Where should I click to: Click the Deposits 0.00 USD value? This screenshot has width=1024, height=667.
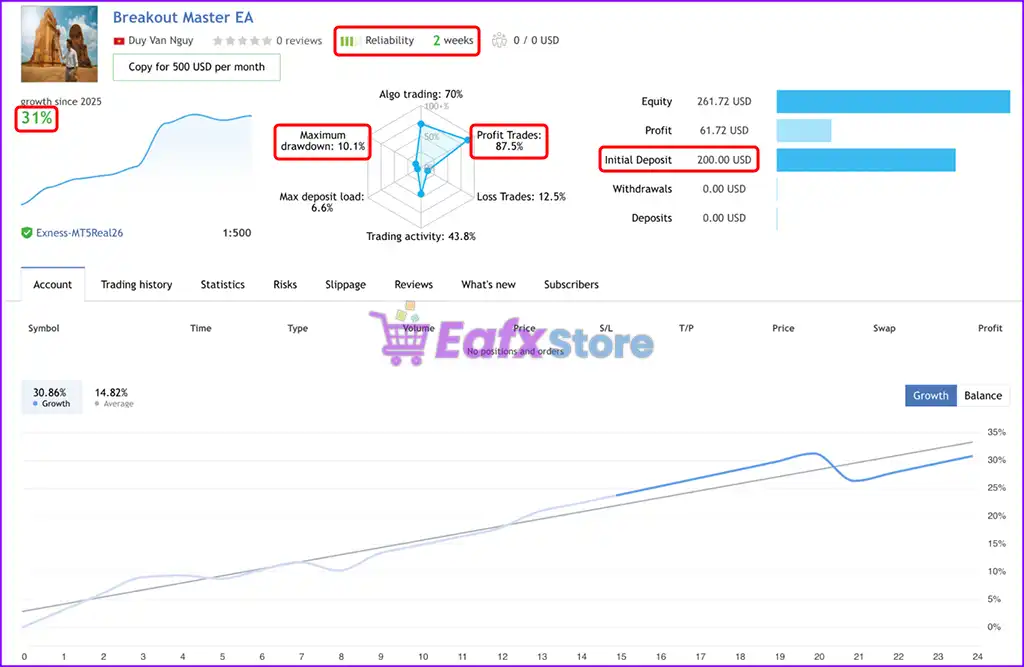point(724,218)
